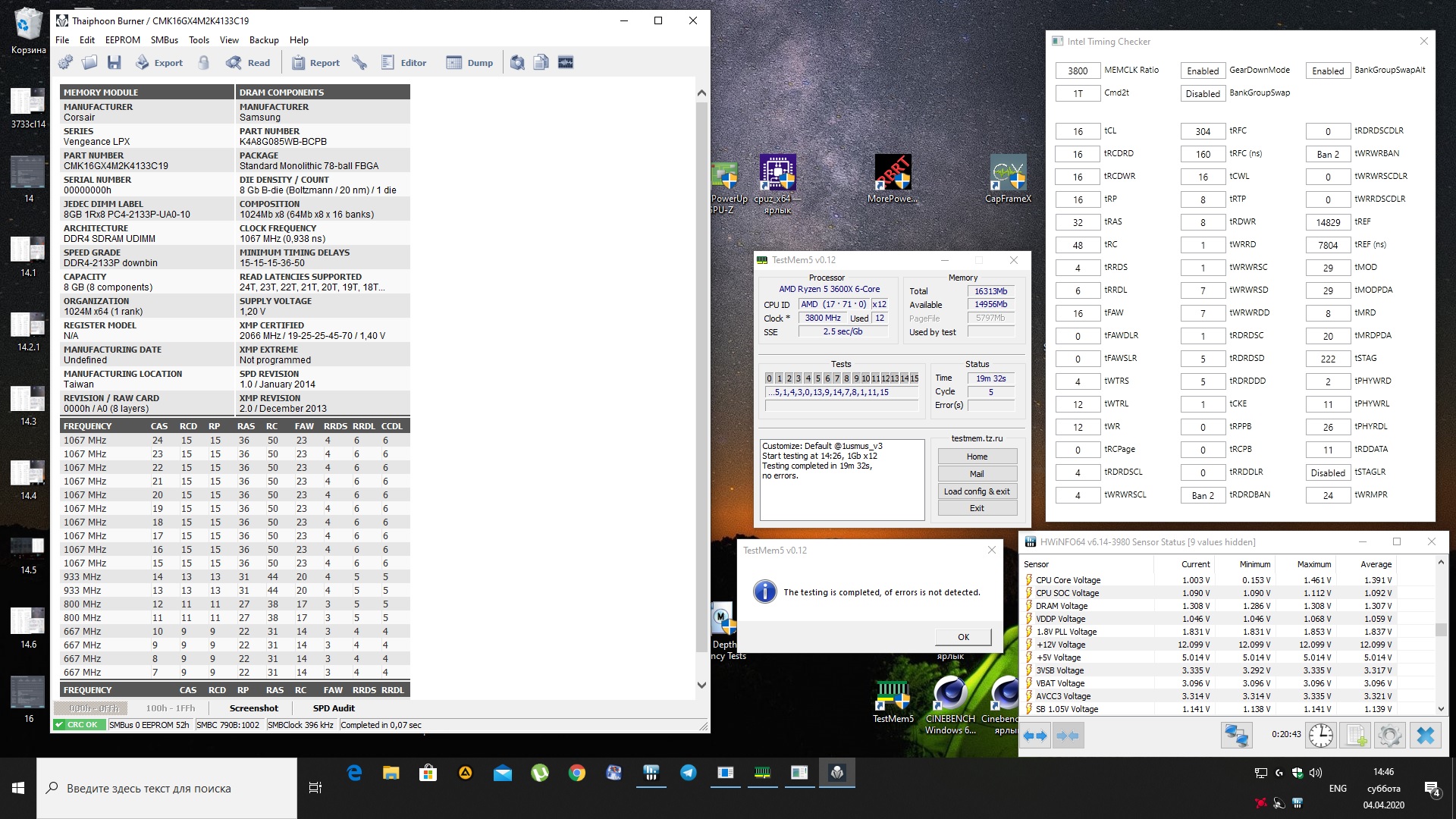Open the SMBus menu

coord(164,40)
